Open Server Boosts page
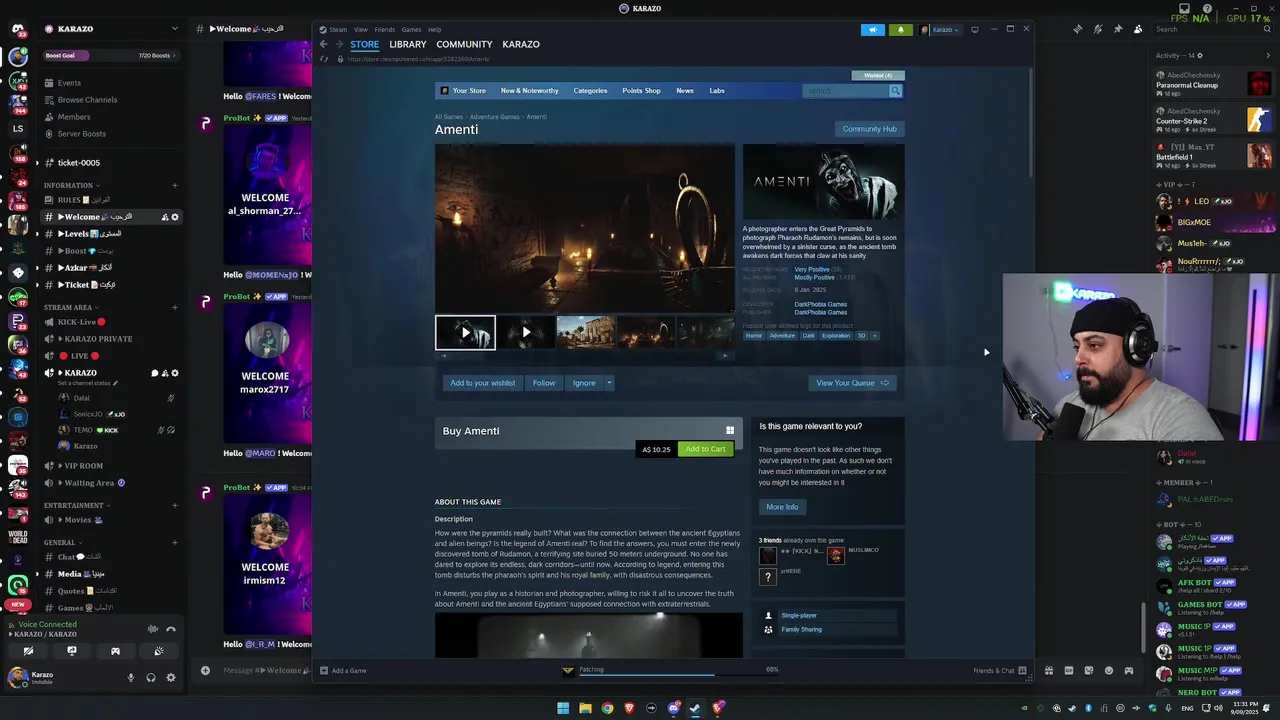This screenshot has height=720, width=1280. (81, 134)
